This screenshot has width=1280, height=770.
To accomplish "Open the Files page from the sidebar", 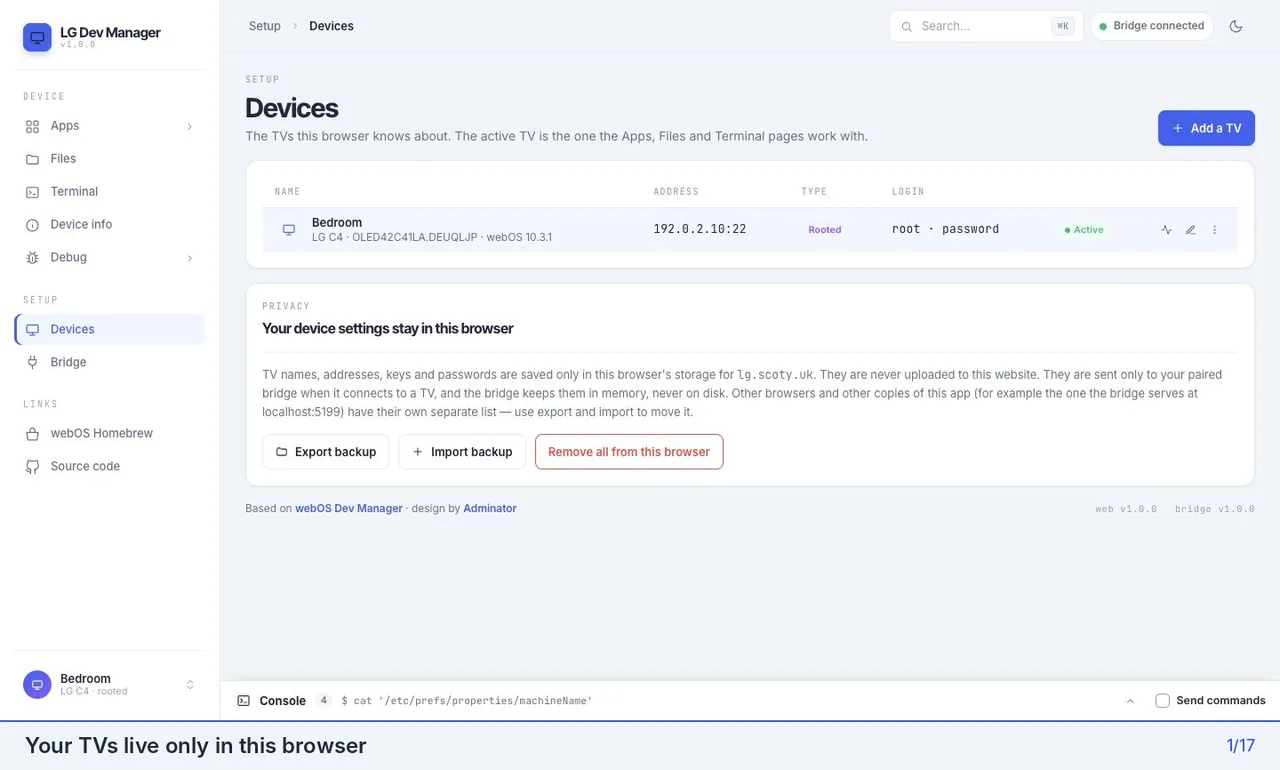I will pos(110,159).
